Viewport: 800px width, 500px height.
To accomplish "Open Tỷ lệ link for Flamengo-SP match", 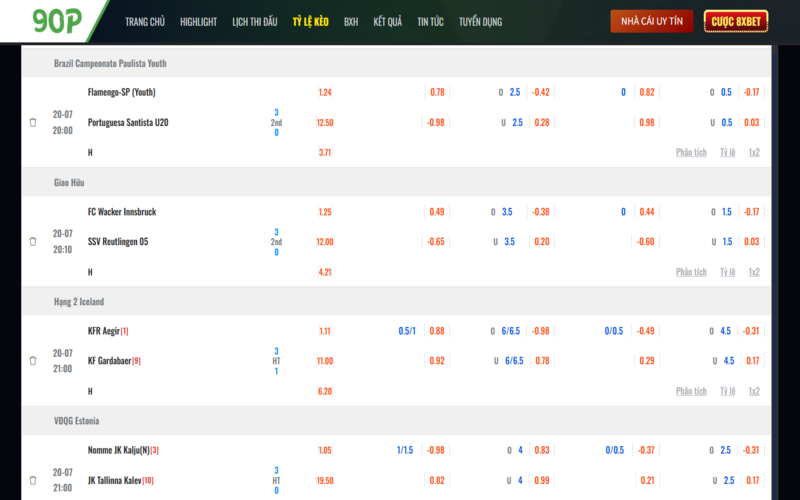I will [x=728, y=152].
